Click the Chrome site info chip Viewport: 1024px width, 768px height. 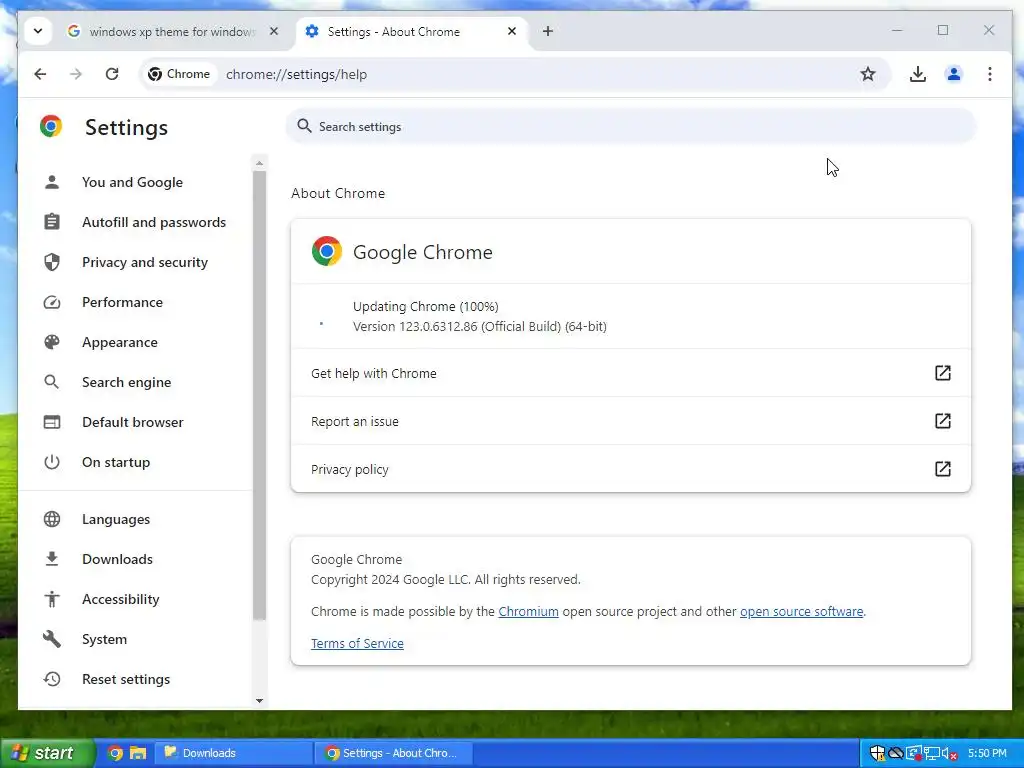pos(179,74)
